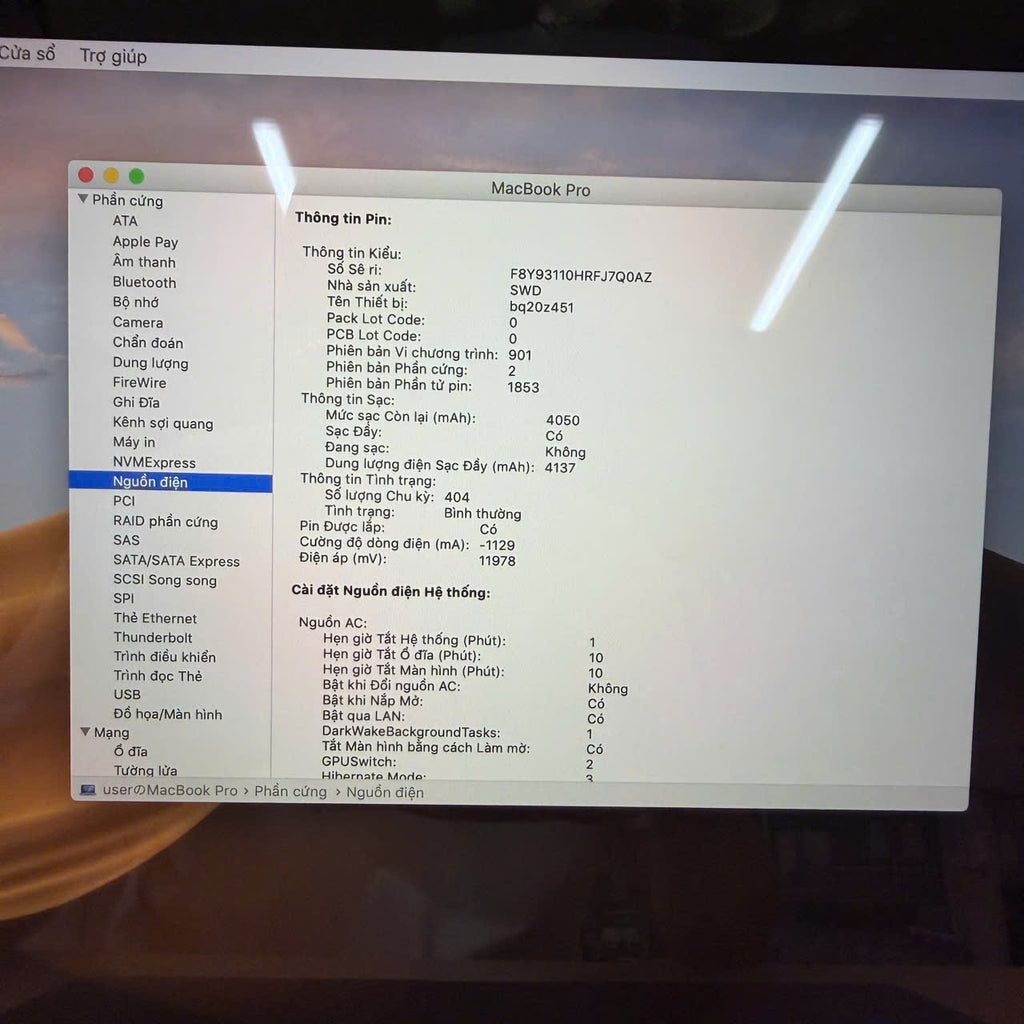
Task: Select SAS in the sidebar
Action: point(126,540)
